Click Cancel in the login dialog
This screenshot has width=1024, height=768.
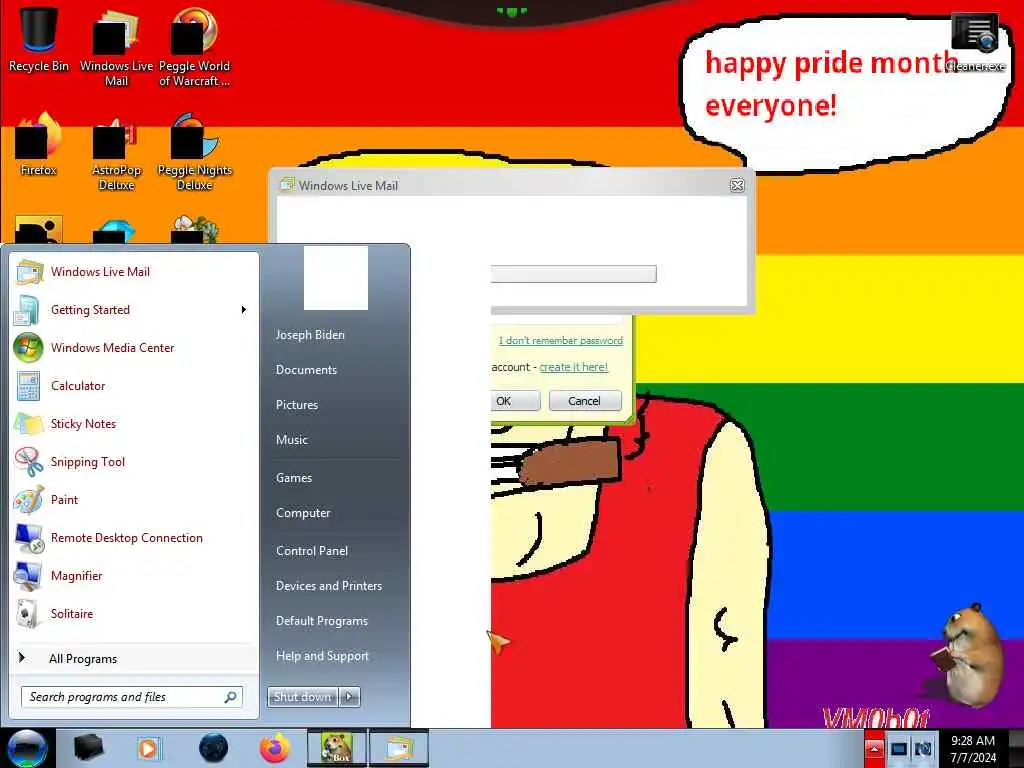click(x=585, y=401)
